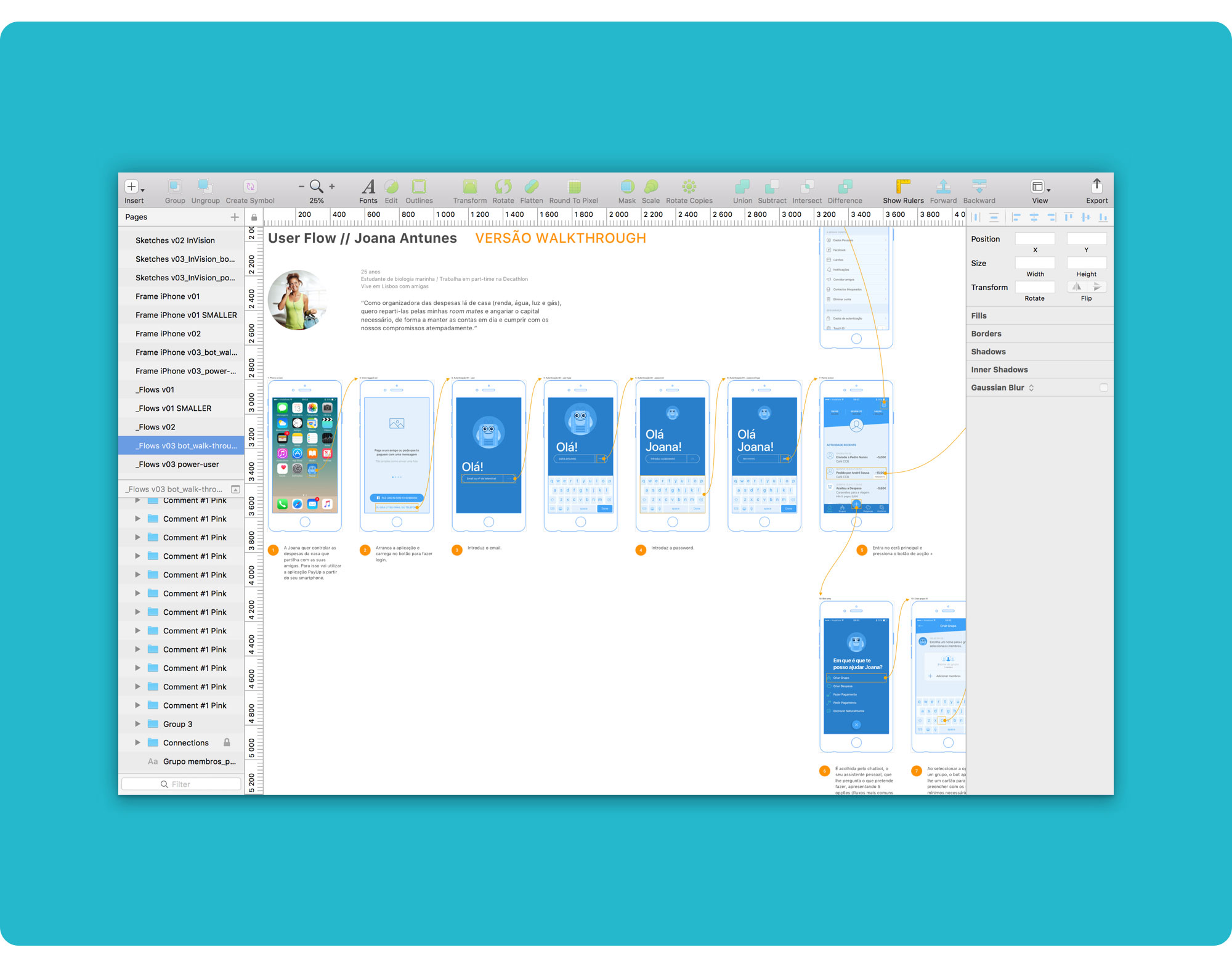
Task: Click the Union boolean icon
Action: coord(742,187)
